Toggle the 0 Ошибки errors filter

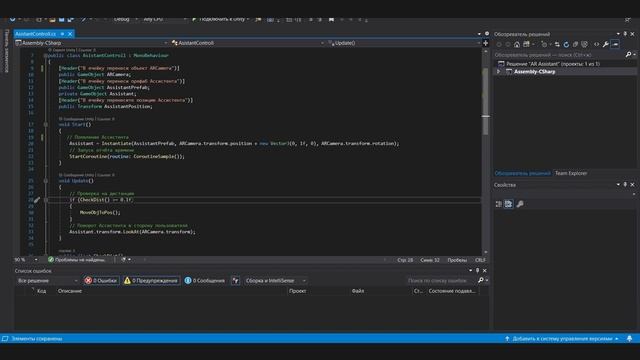point(101,281)
